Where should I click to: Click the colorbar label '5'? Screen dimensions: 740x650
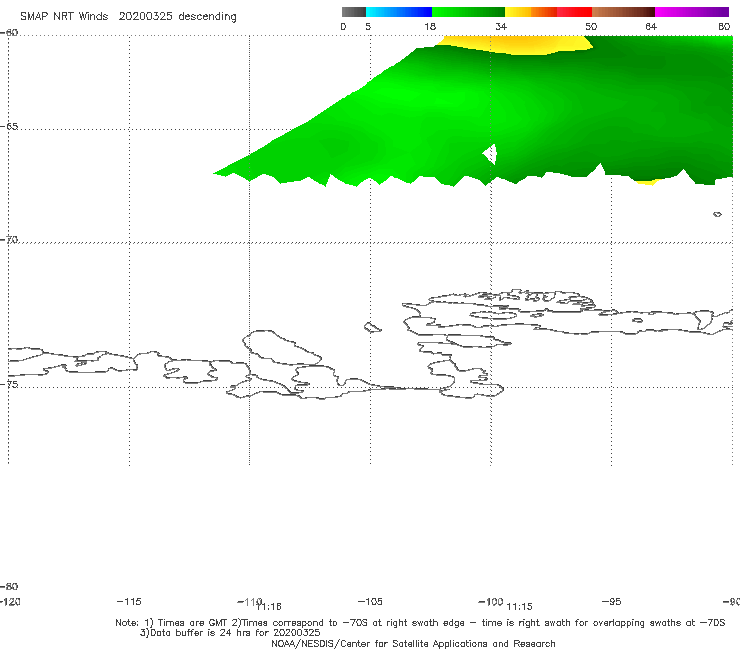(368, 26)
